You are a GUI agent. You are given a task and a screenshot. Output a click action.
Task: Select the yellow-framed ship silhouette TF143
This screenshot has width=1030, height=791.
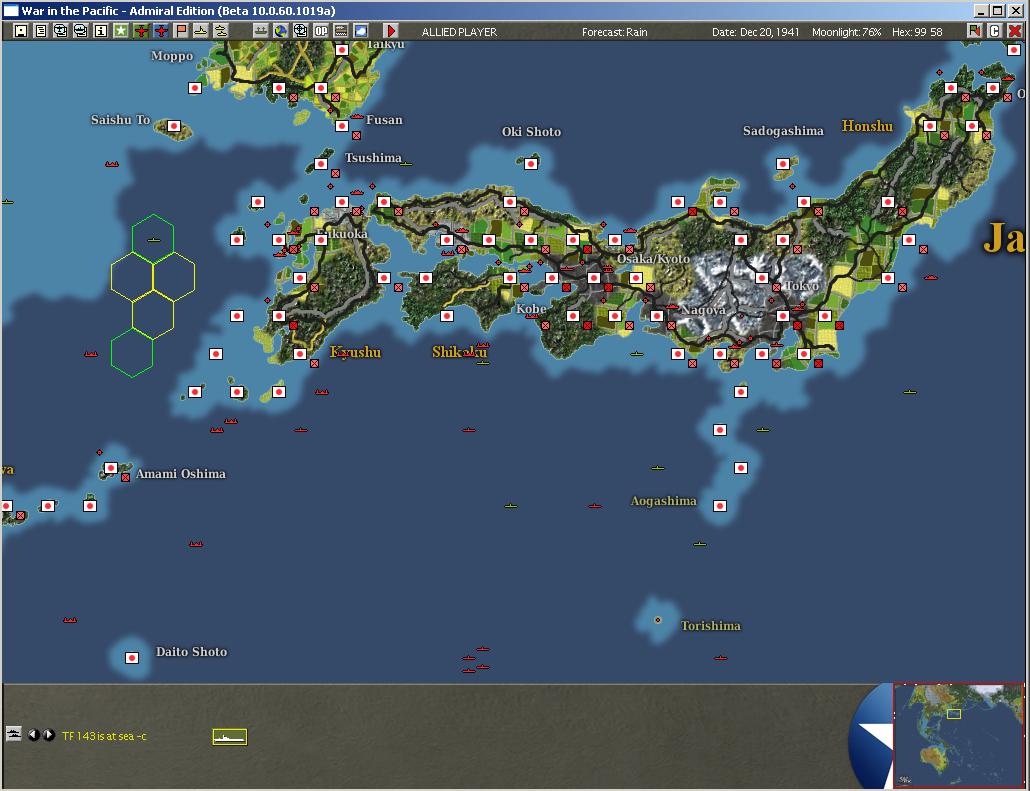click(x=230, y=737)
